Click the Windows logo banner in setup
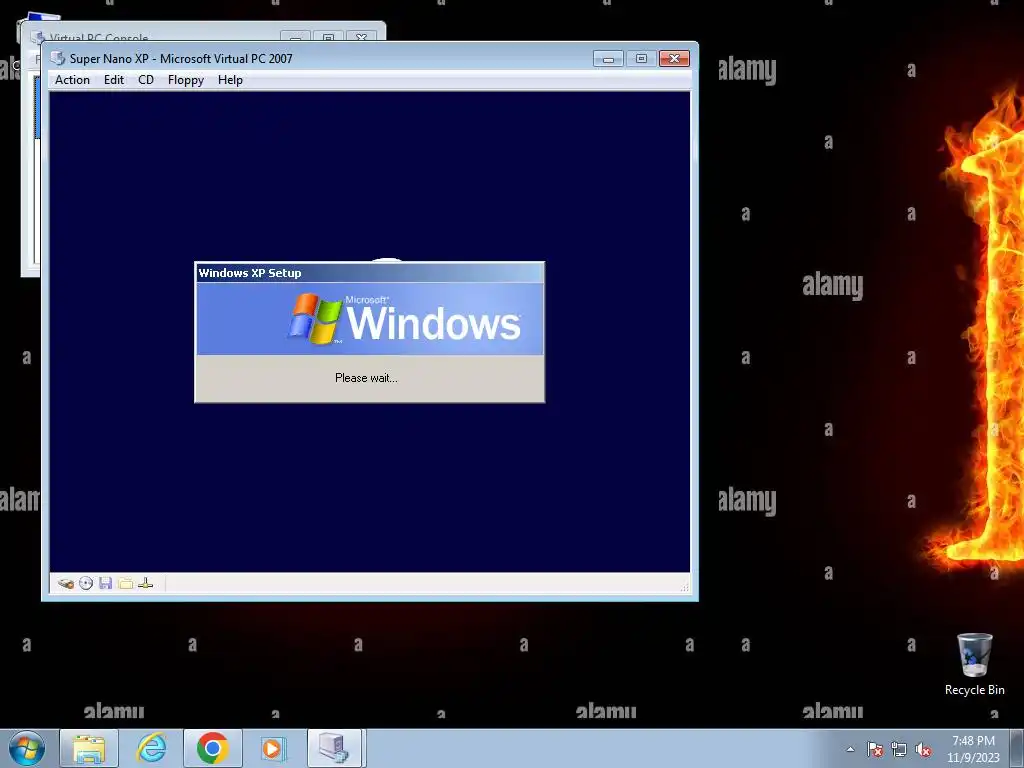1024x768 pixels. coord(370,319)
